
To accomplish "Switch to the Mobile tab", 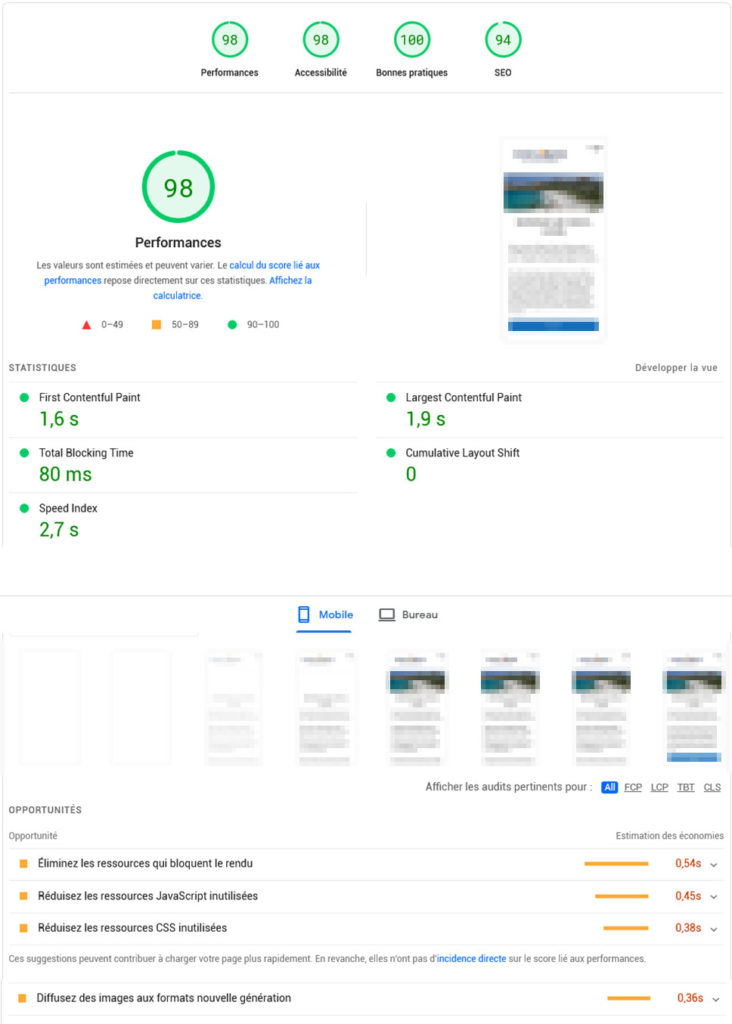I will pyautogui.click(x=325, y=615).
